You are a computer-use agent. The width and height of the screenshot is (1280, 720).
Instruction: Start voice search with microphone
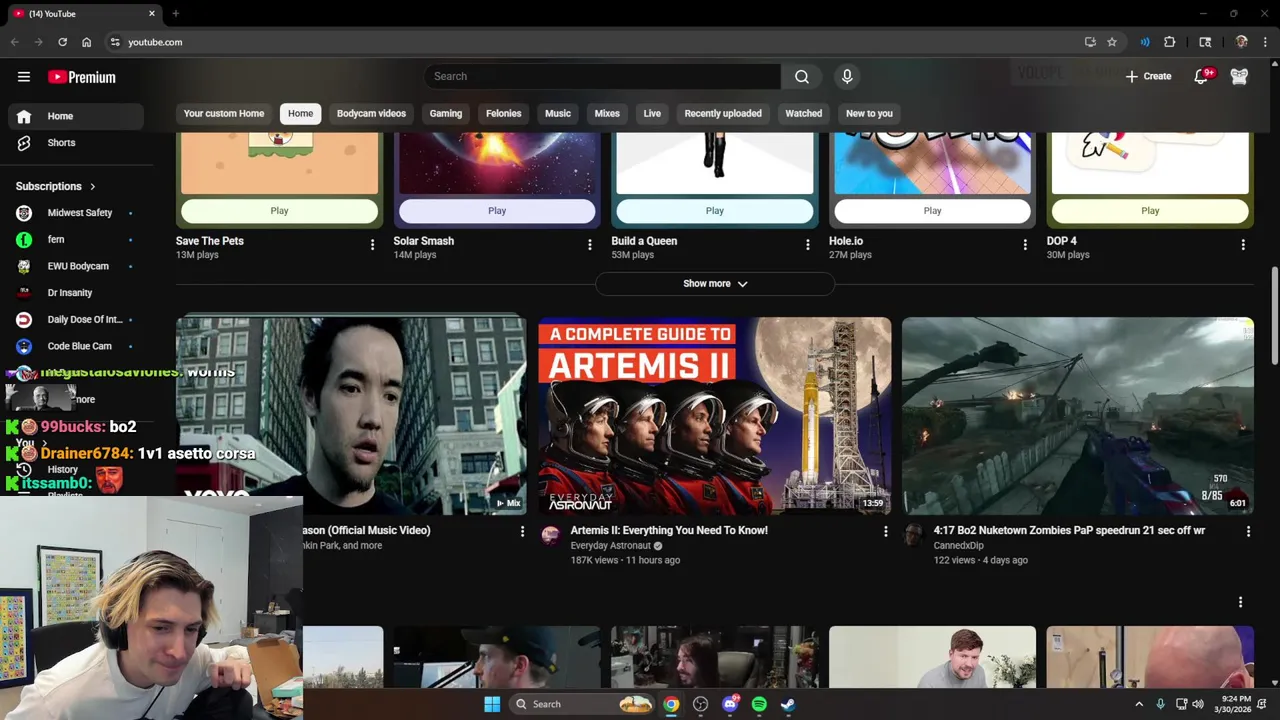tap(847, 76)
